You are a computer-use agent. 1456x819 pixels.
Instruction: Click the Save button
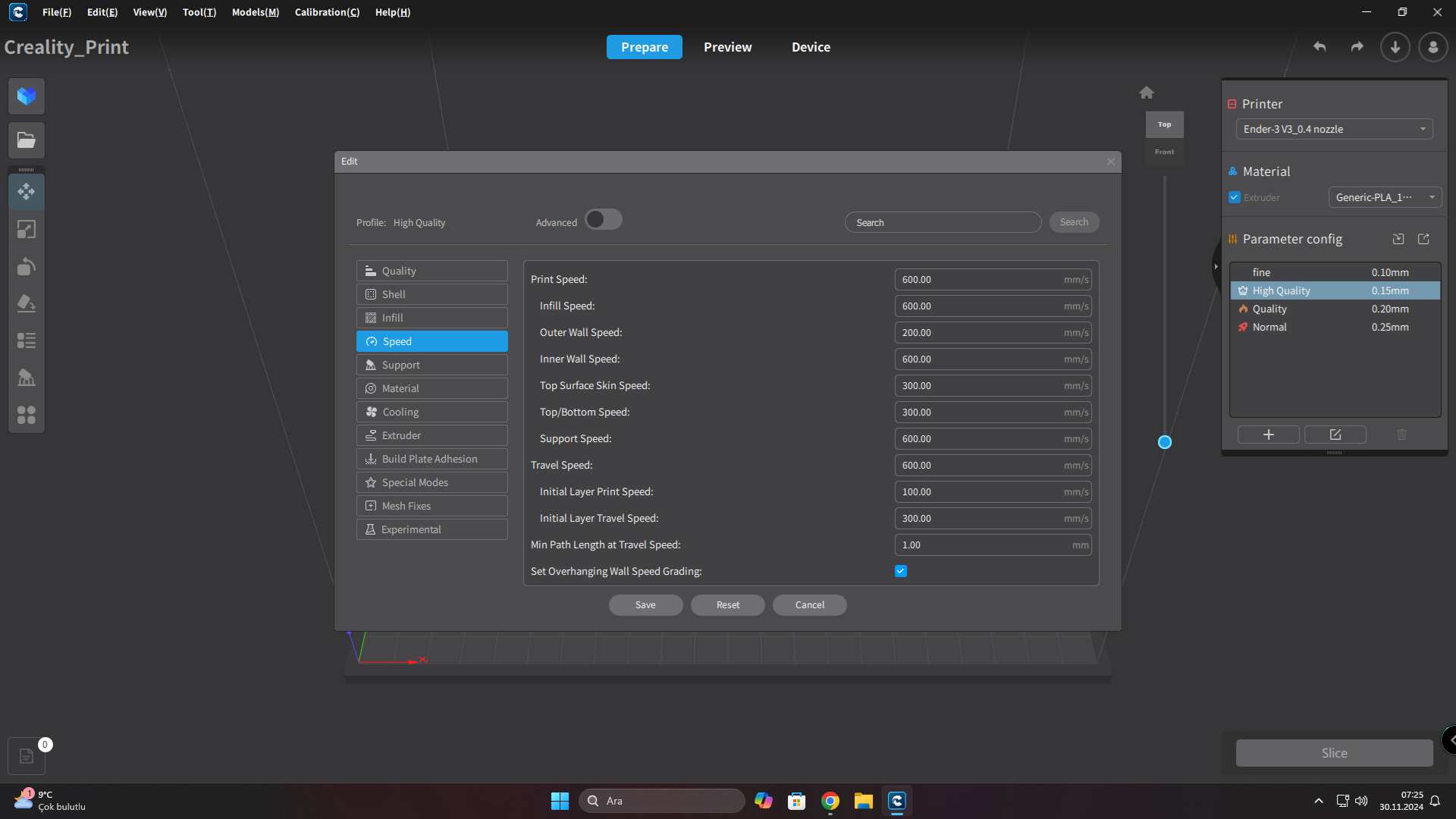point(645,604)
